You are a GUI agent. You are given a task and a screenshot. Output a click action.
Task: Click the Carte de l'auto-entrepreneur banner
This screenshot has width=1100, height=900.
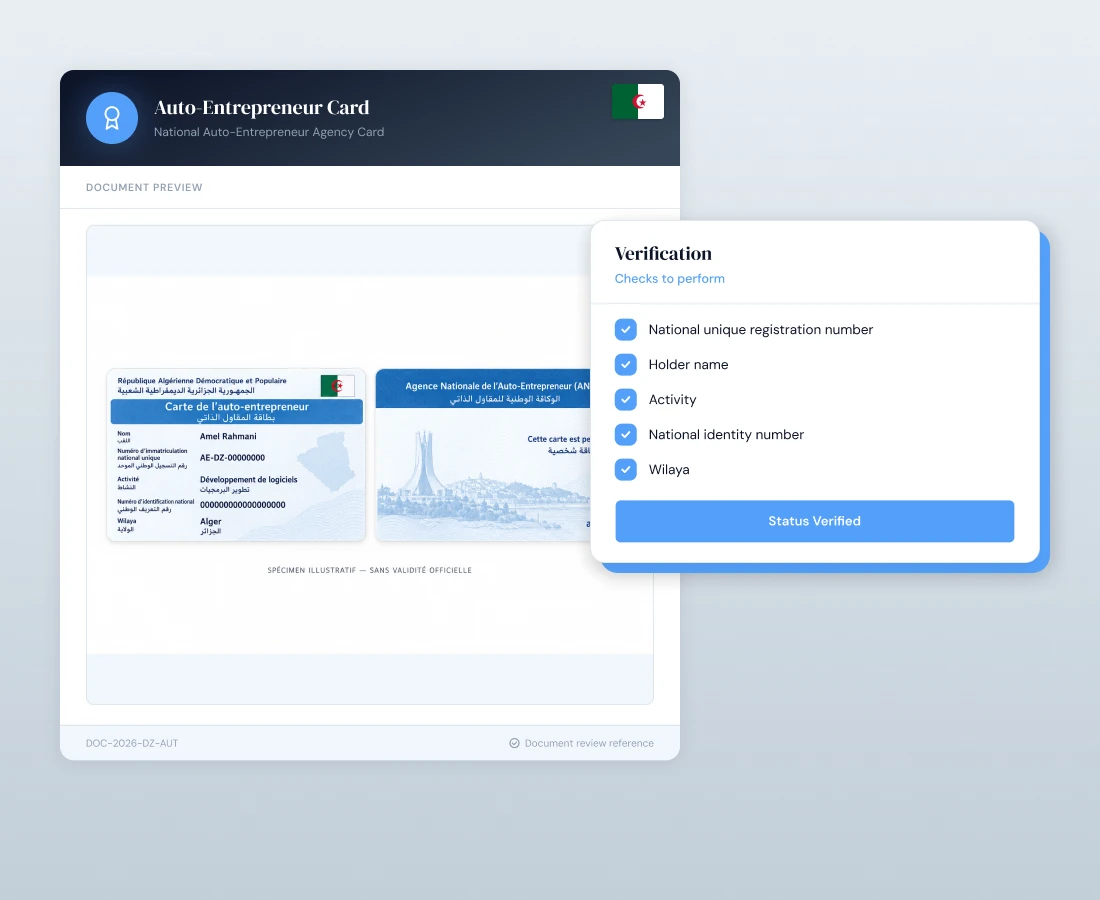click(x=236, y=411)
